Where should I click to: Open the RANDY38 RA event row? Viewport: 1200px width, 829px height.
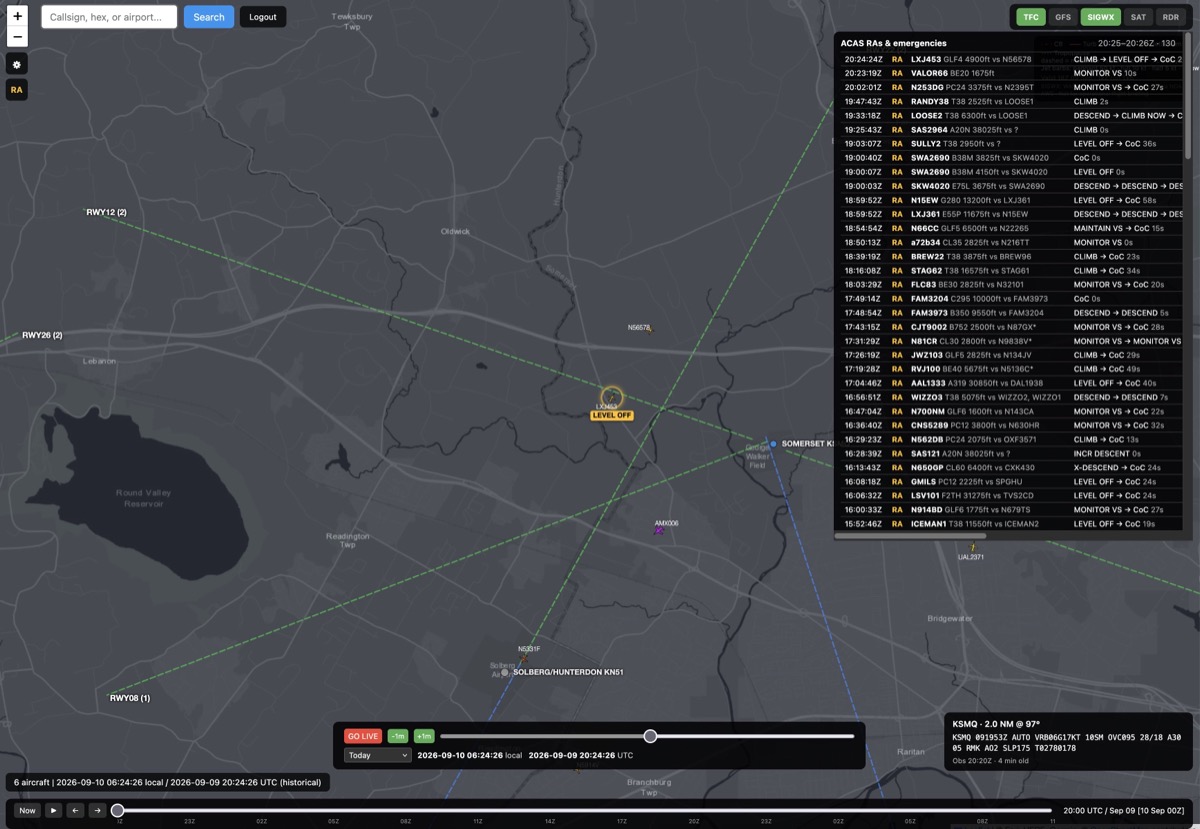tap(1010, 101)
